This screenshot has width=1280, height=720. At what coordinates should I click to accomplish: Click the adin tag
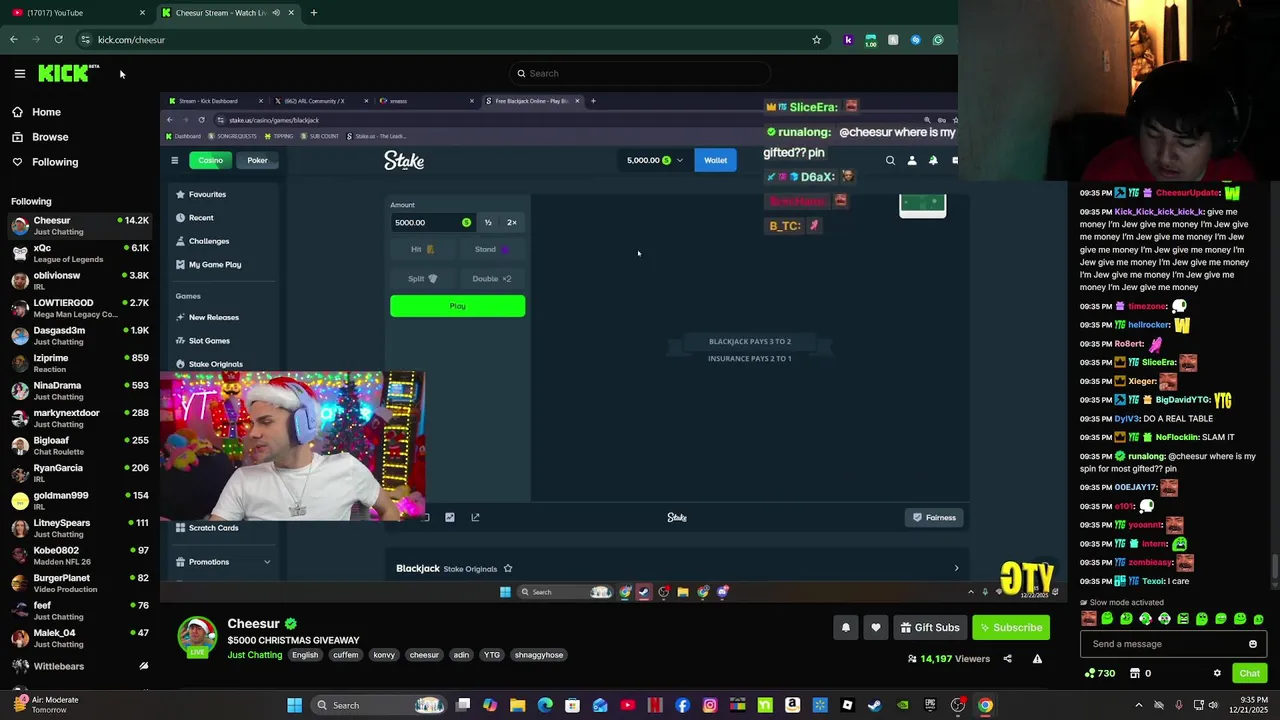(x=461, y=655)
